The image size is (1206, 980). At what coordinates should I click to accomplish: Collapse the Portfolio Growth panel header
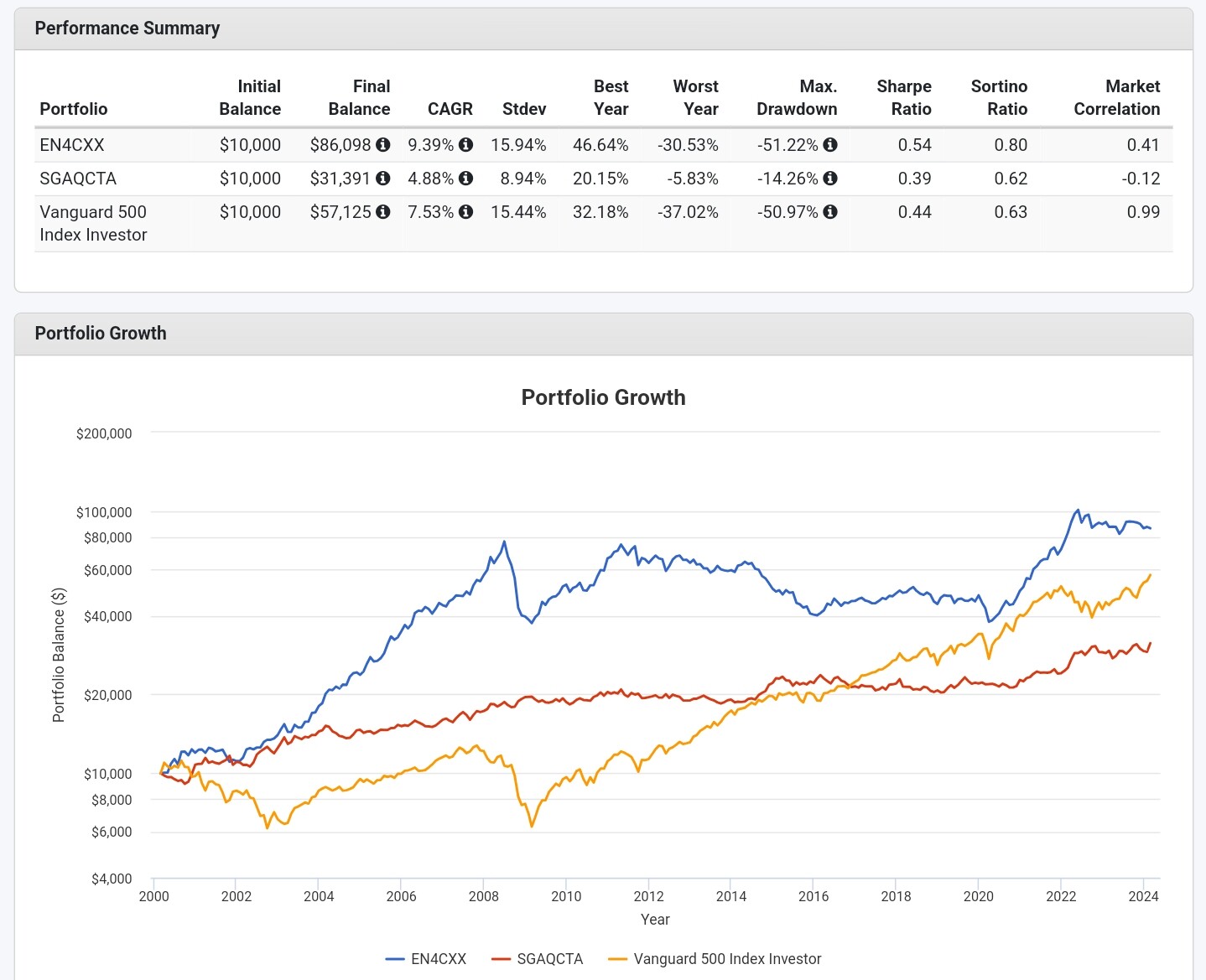click(101, 334)
